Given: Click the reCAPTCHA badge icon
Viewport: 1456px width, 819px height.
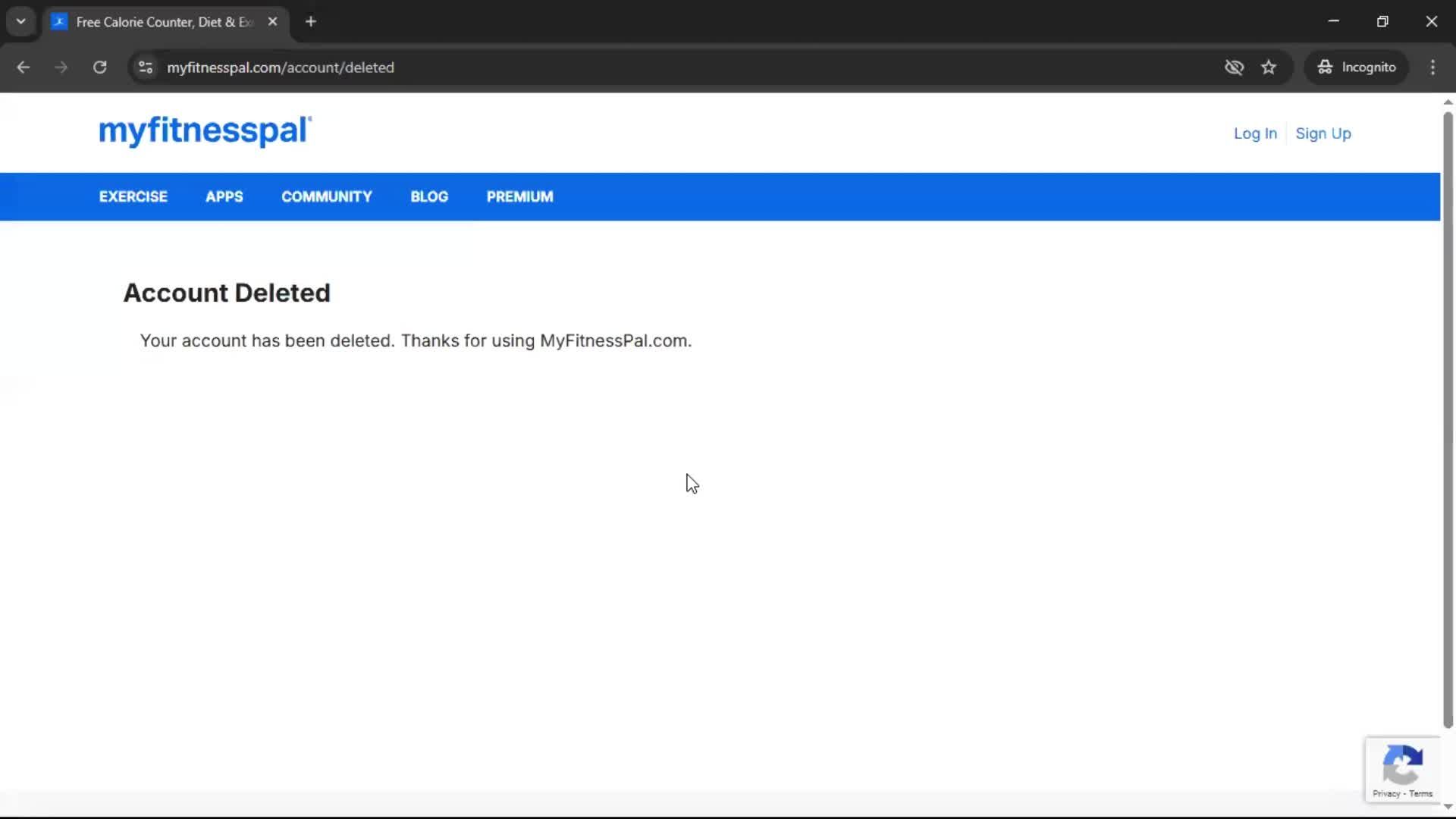Looking at the screenshot, I should (1402, 764).
